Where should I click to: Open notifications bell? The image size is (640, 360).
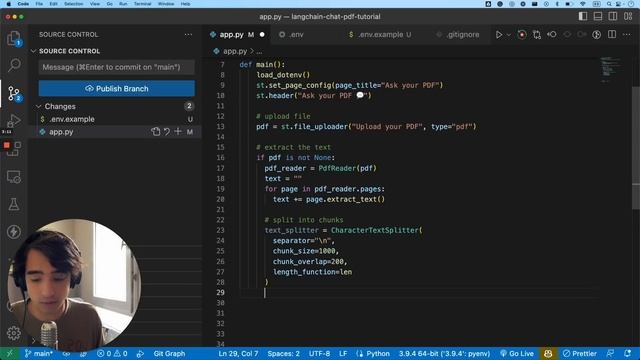[x=627, y=353]
